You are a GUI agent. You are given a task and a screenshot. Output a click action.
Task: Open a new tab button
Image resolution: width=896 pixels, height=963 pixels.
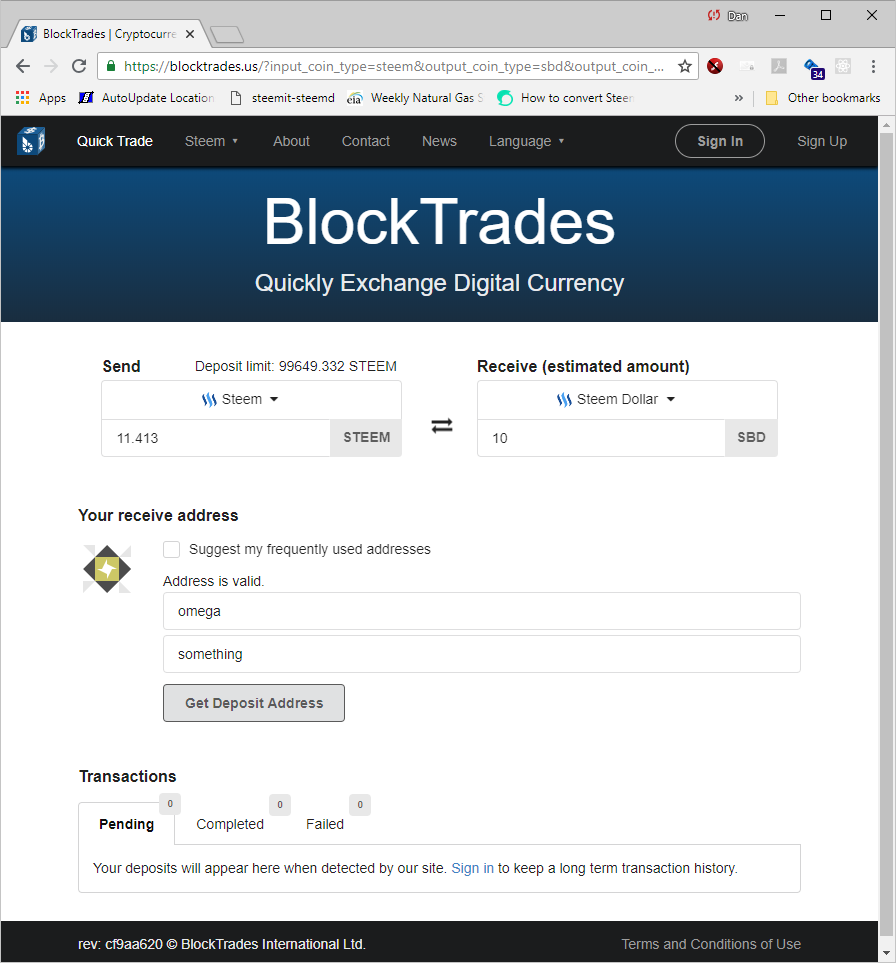tap(227, 34)
